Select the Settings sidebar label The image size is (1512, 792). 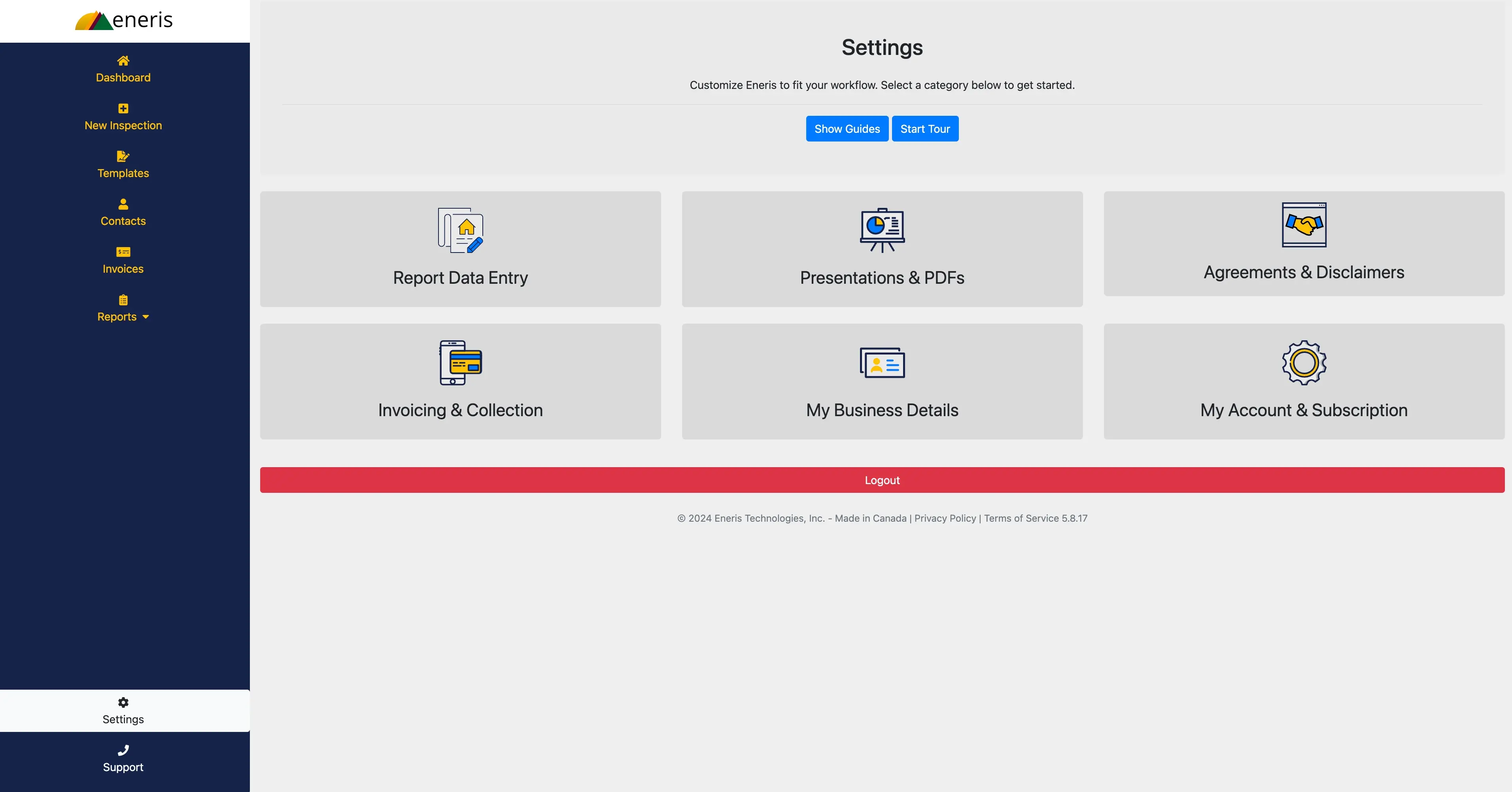[x=123, y=719]
